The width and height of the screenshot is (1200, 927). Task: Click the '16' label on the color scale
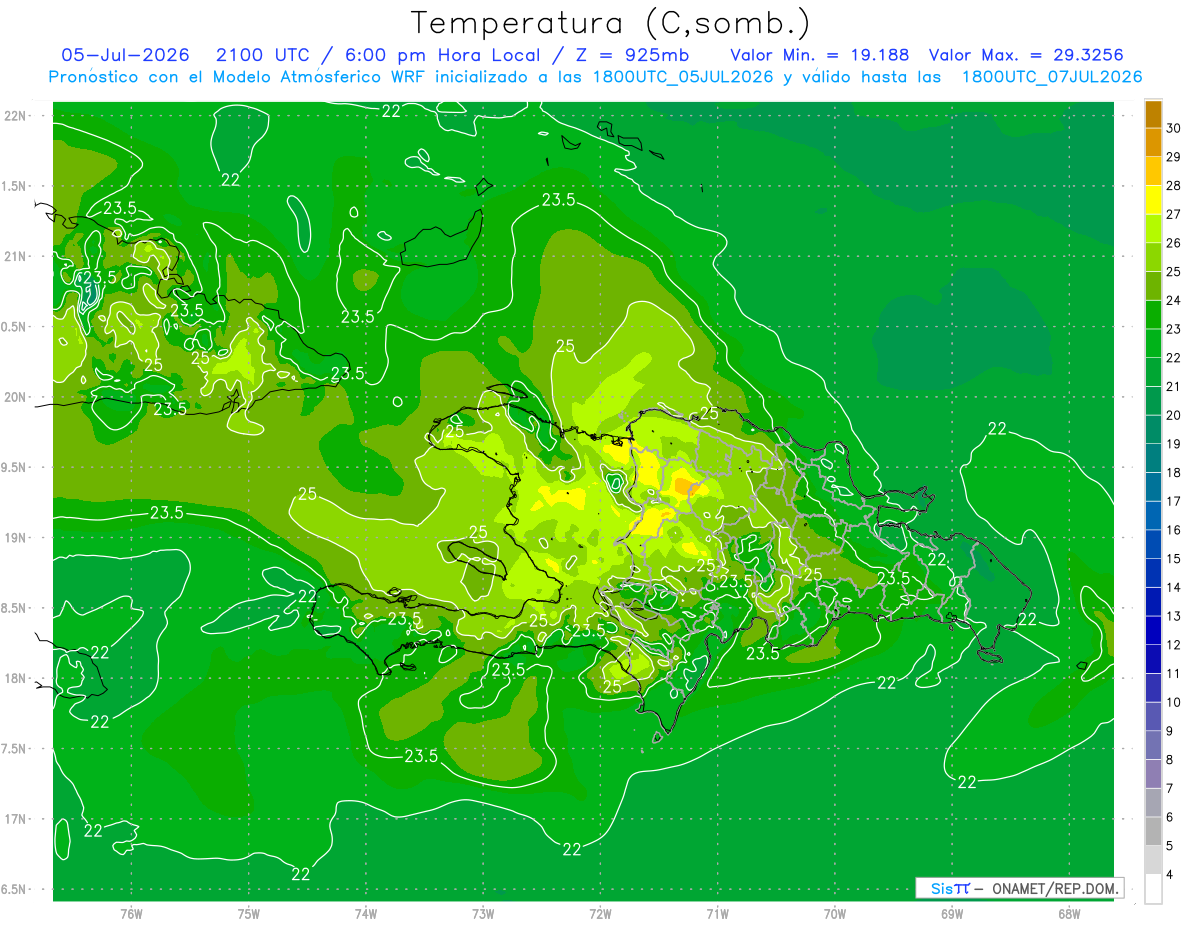pos(1173,530)
